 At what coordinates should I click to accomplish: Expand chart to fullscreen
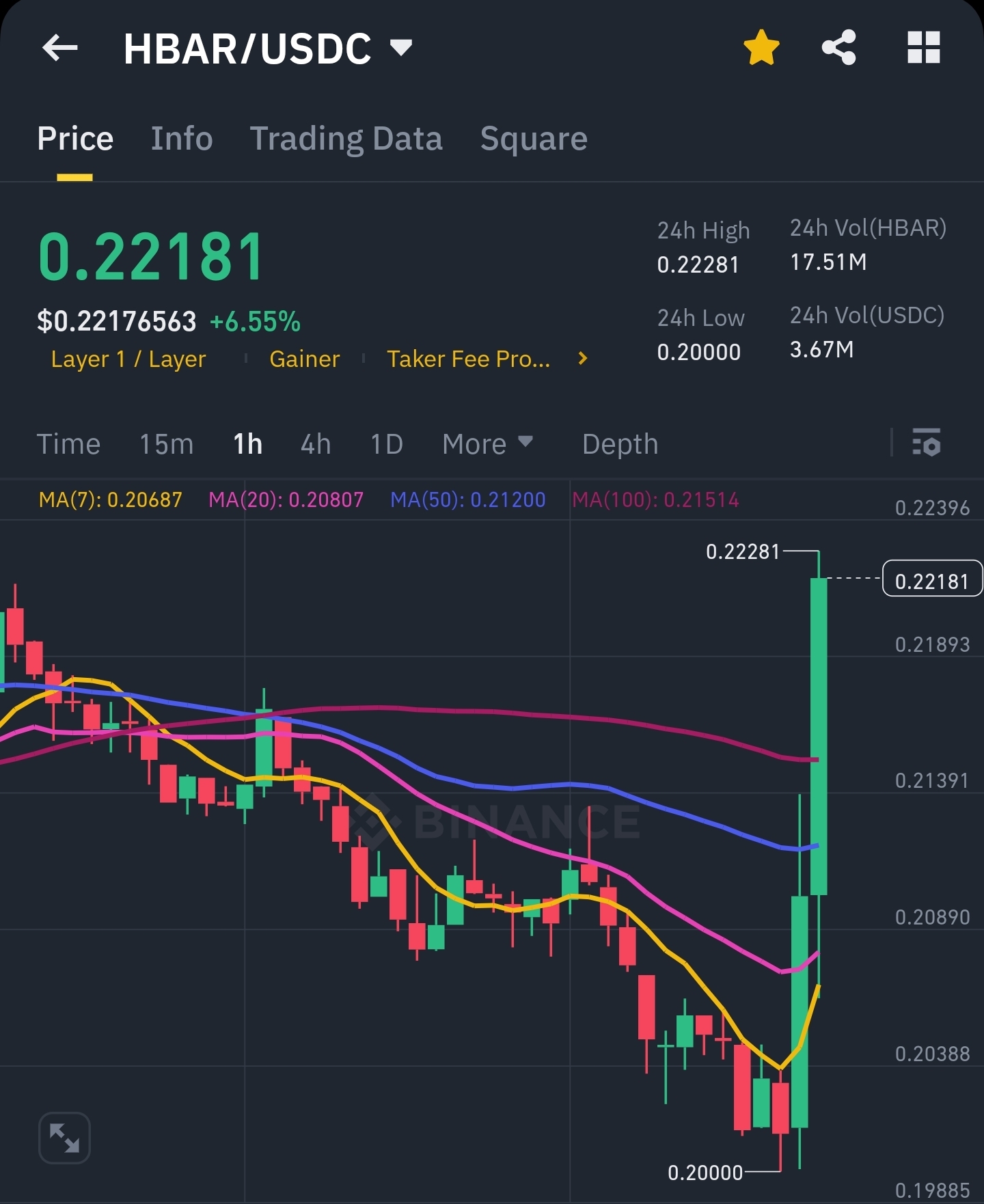[64, 1138]
